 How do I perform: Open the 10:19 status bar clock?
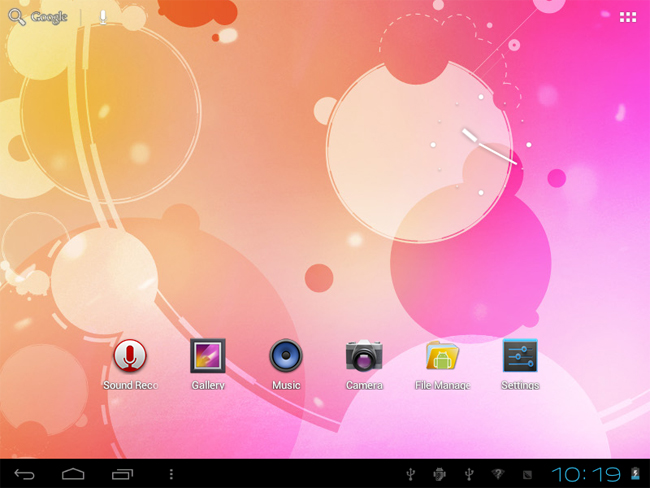(x=586, y=474)
